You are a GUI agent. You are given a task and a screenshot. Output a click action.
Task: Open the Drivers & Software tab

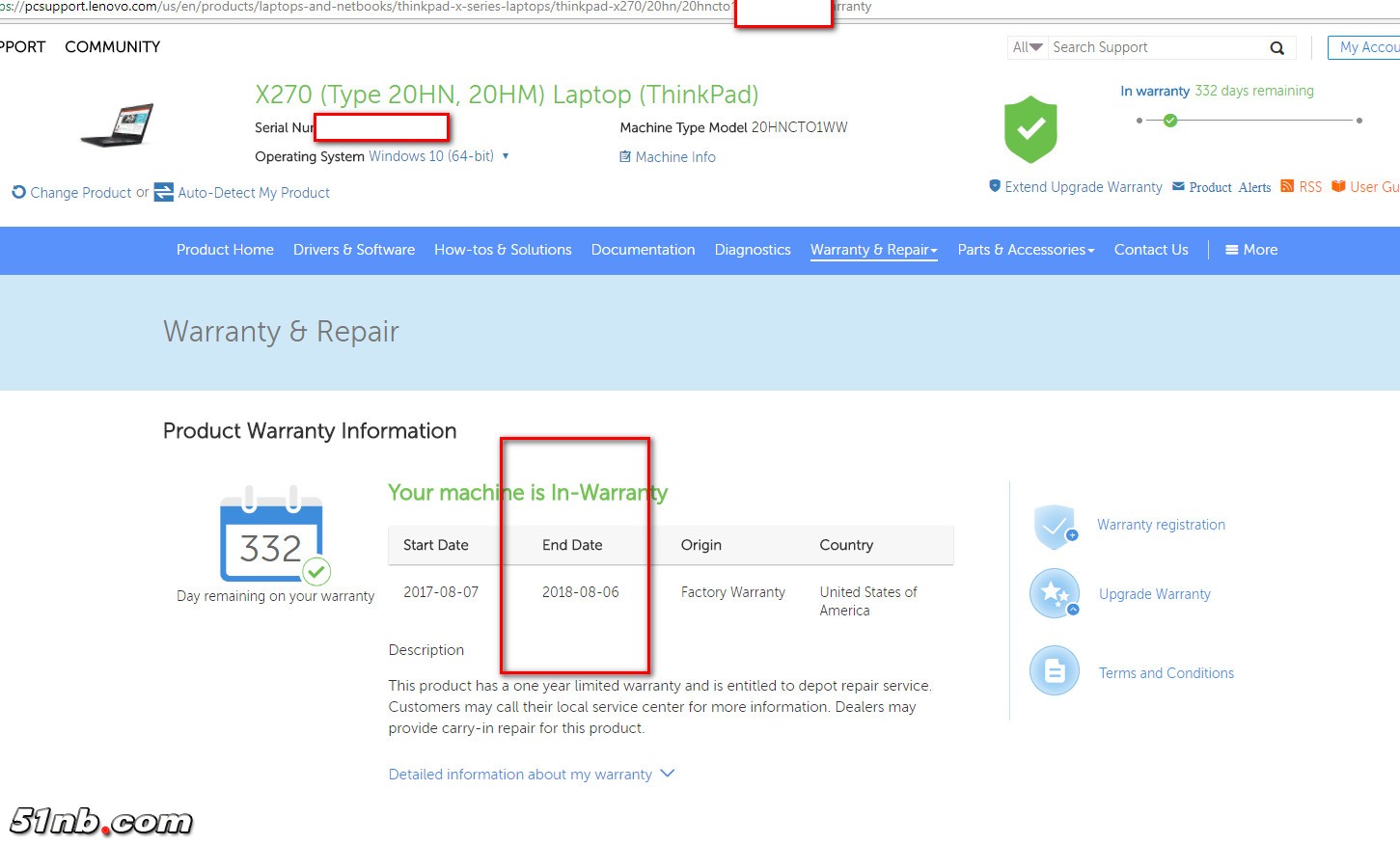click(354, 250)
